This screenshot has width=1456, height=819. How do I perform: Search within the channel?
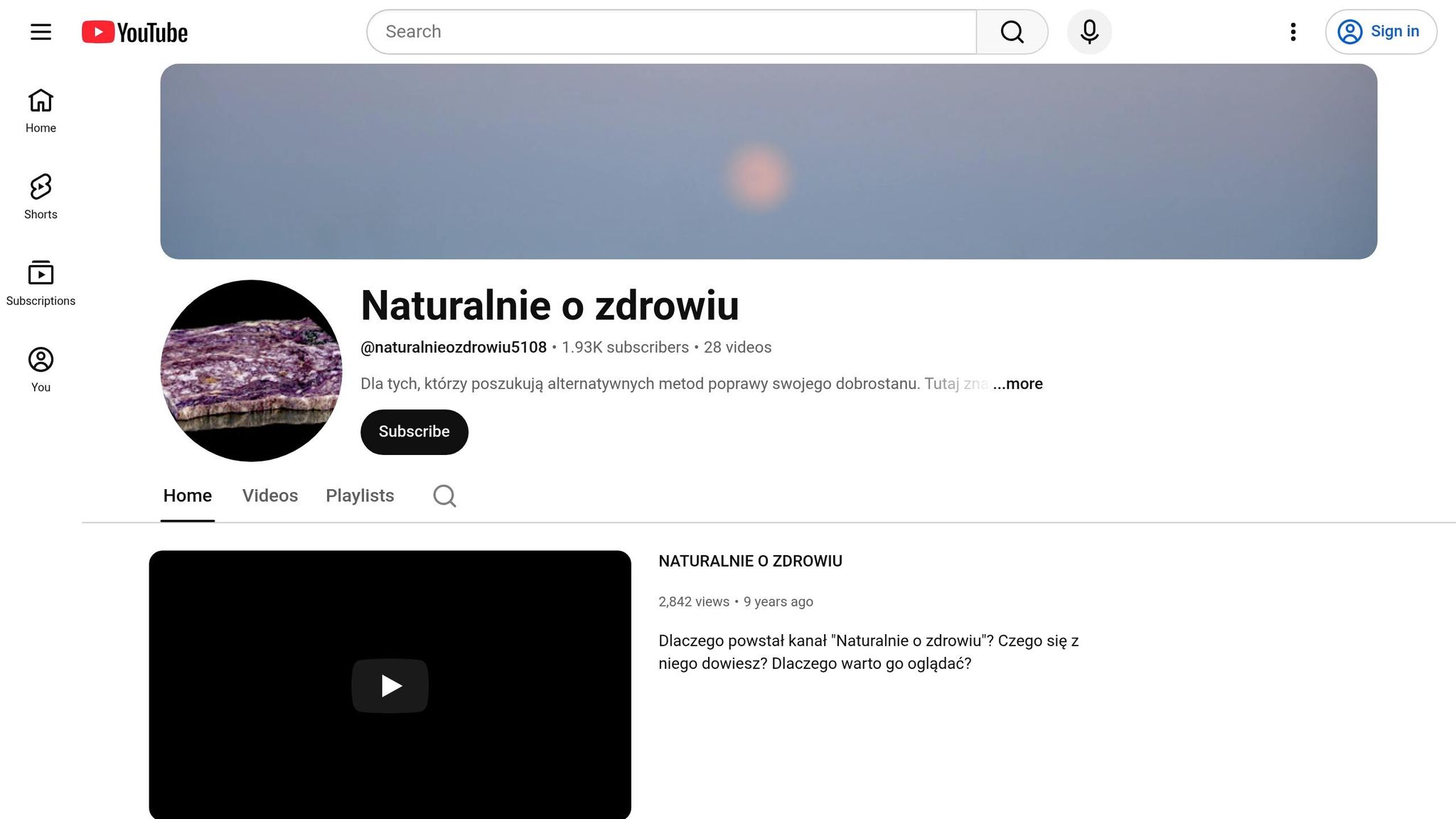[445, 496]
